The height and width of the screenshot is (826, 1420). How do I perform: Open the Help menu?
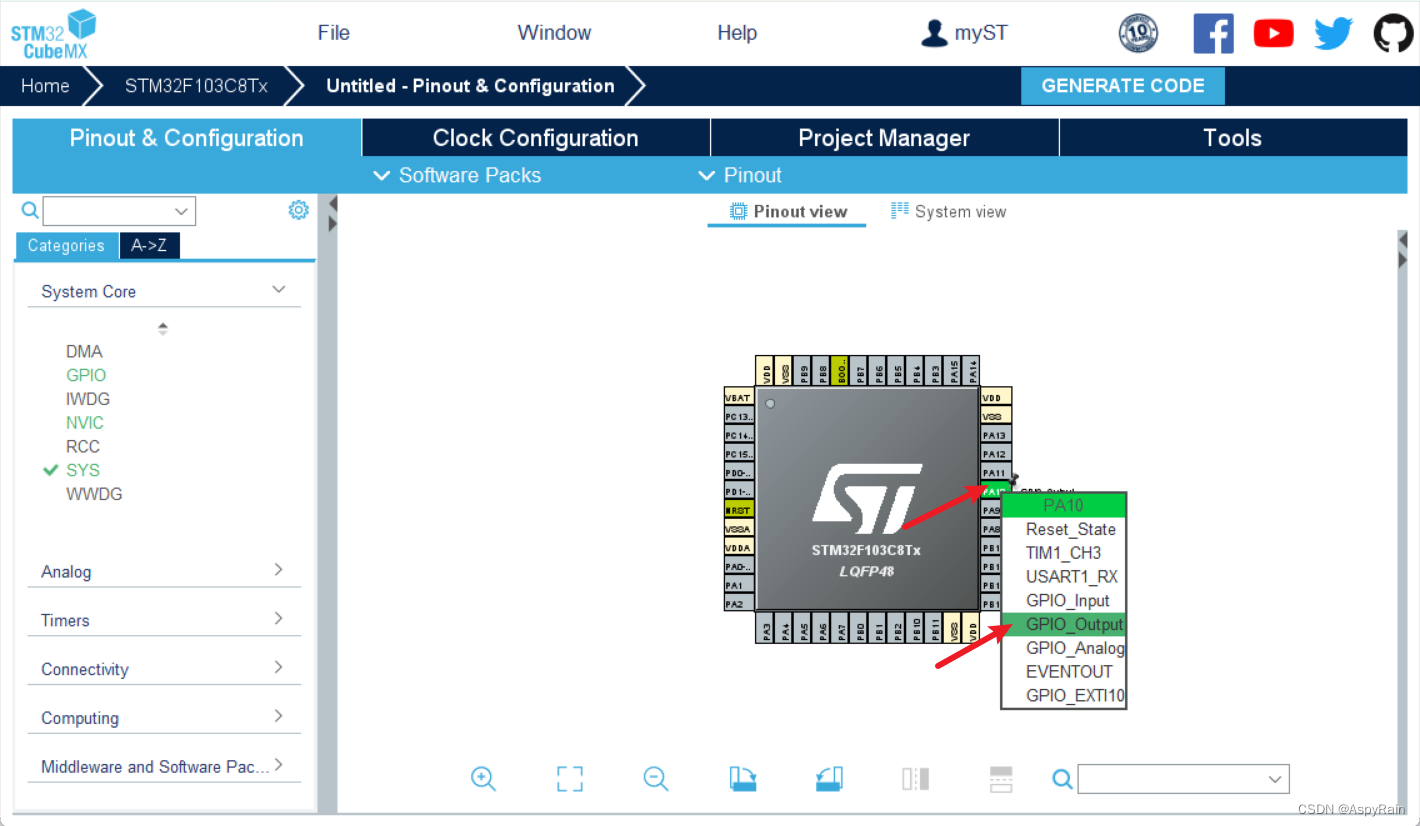(x=737, y=33)
